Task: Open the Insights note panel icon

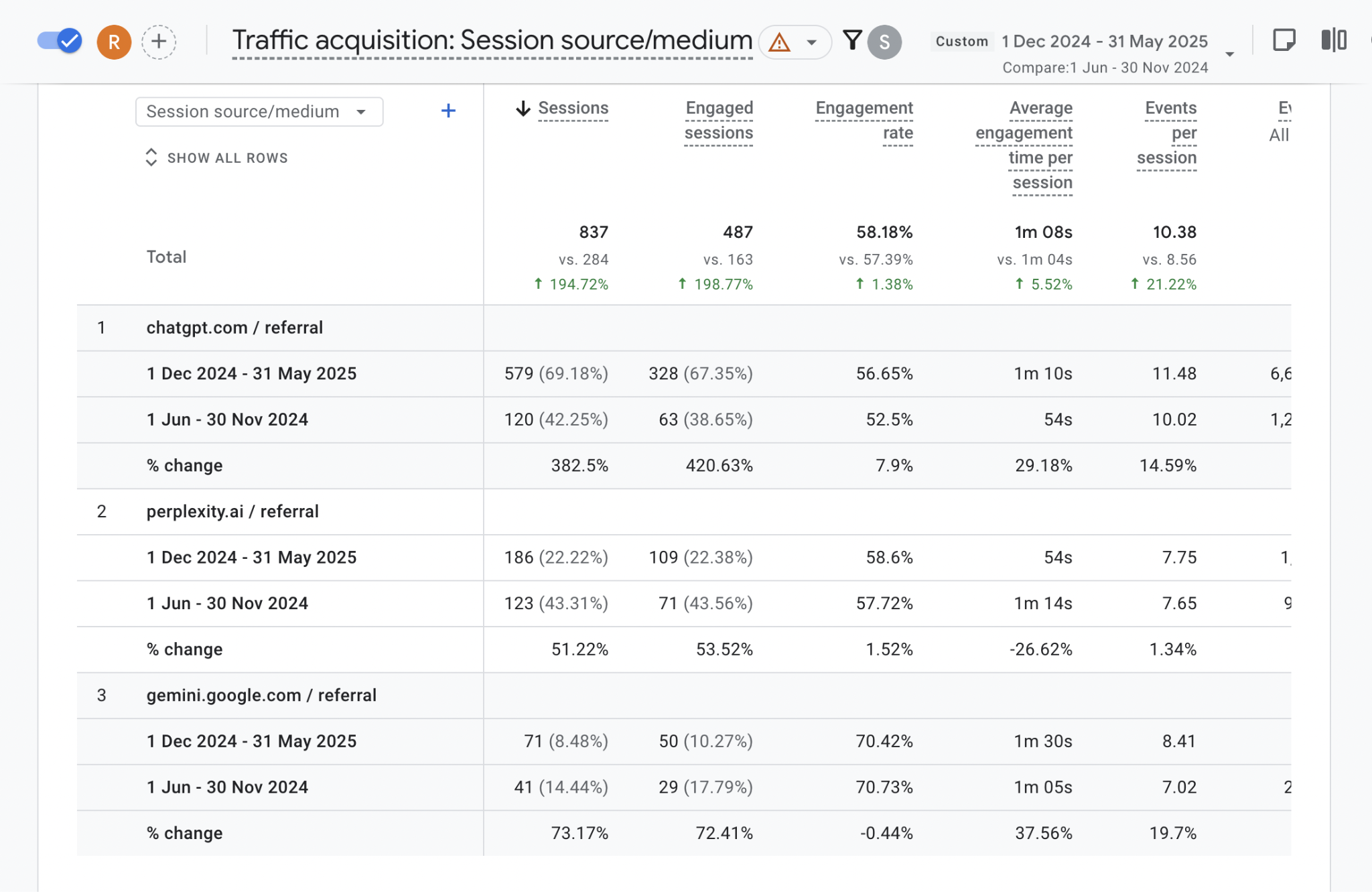Action: (1283, 40)
